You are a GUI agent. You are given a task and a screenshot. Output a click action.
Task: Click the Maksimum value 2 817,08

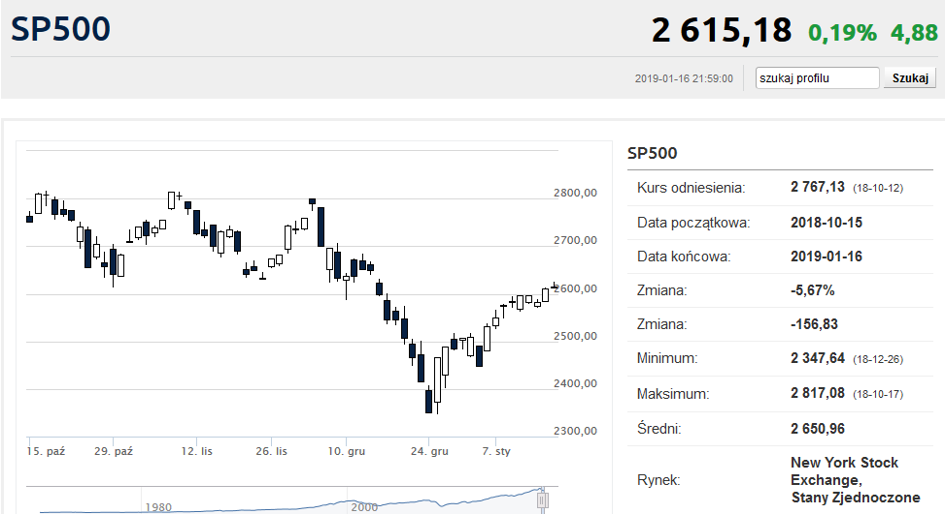pyautogui.click(x=817, y=393)
